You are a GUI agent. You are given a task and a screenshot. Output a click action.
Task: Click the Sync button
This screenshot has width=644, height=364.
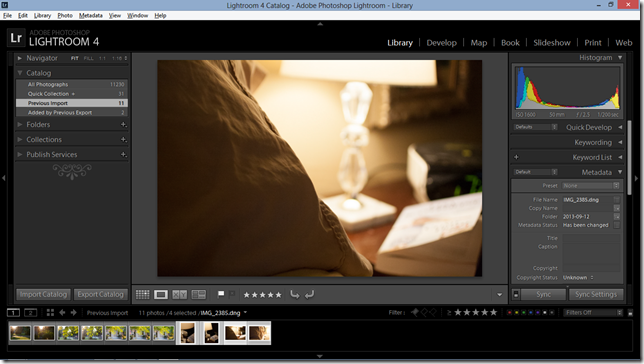coord(543,294)
